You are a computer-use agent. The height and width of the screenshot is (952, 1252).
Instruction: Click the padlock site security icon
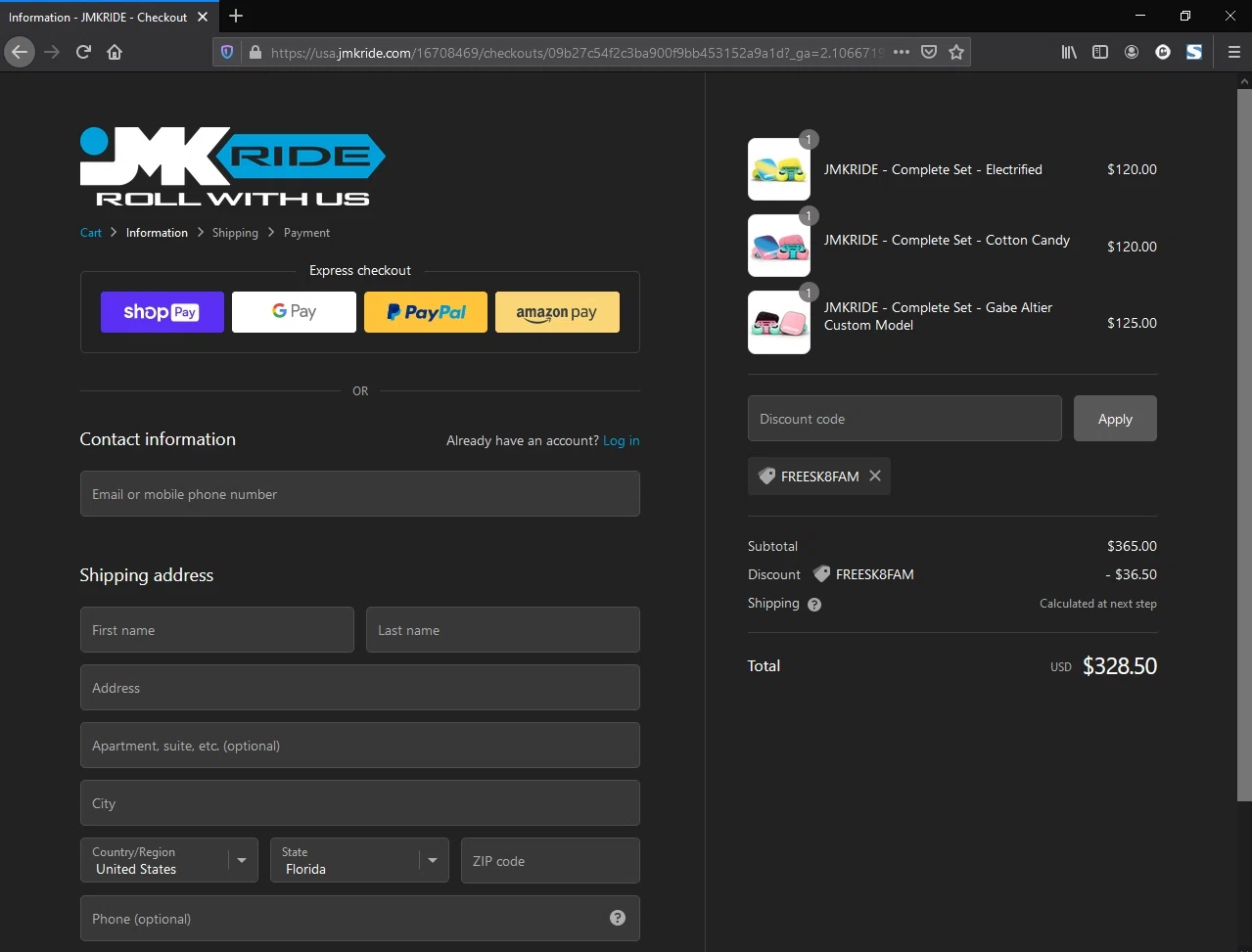click(255, 53)
